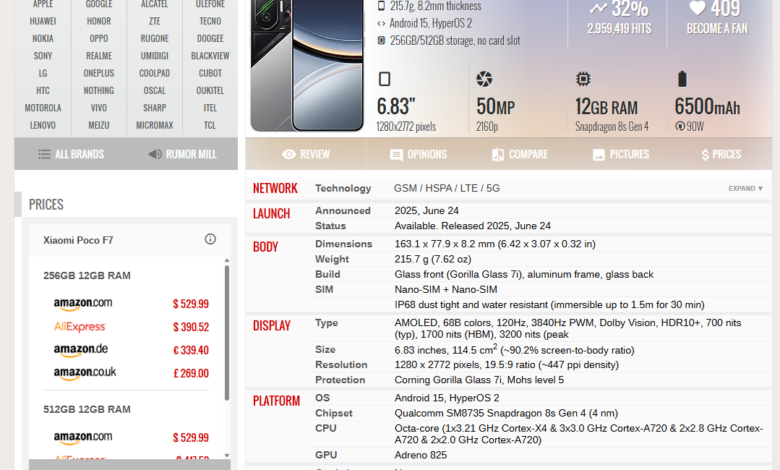Click the Compare phones icon
The height and width of the screenshot is (470, 780).
click(496, 155)
